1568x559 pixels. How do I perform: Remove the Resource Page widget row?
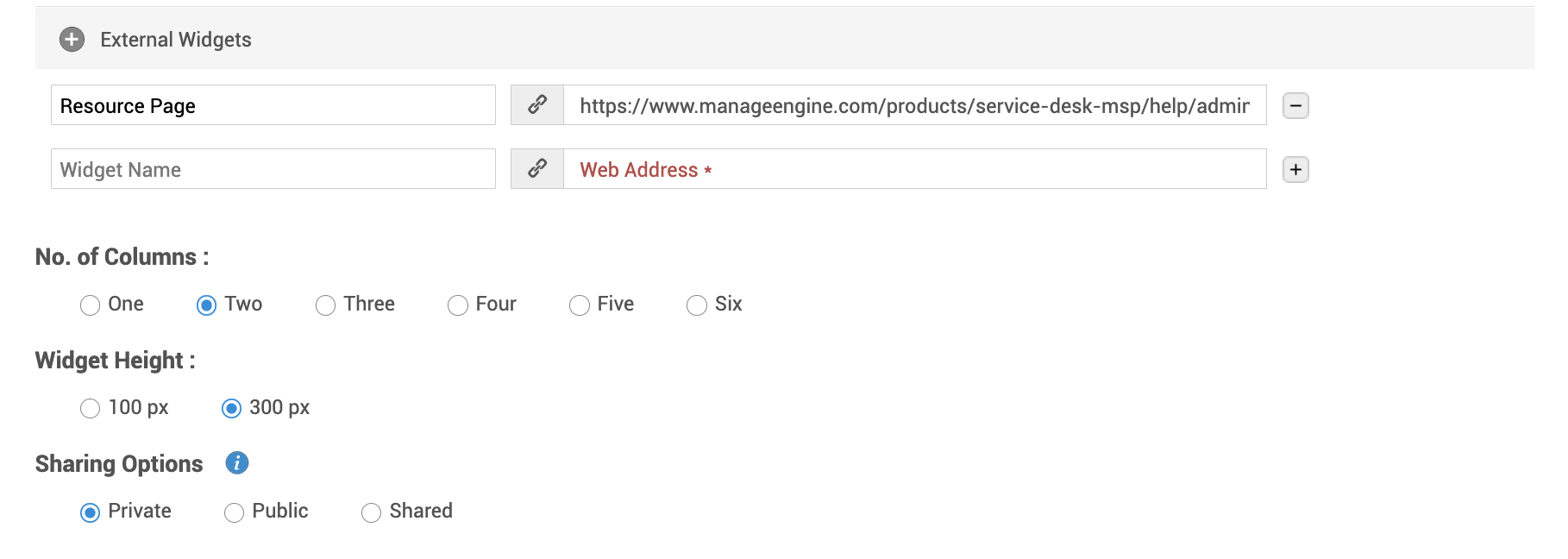tap(1295, 105)
